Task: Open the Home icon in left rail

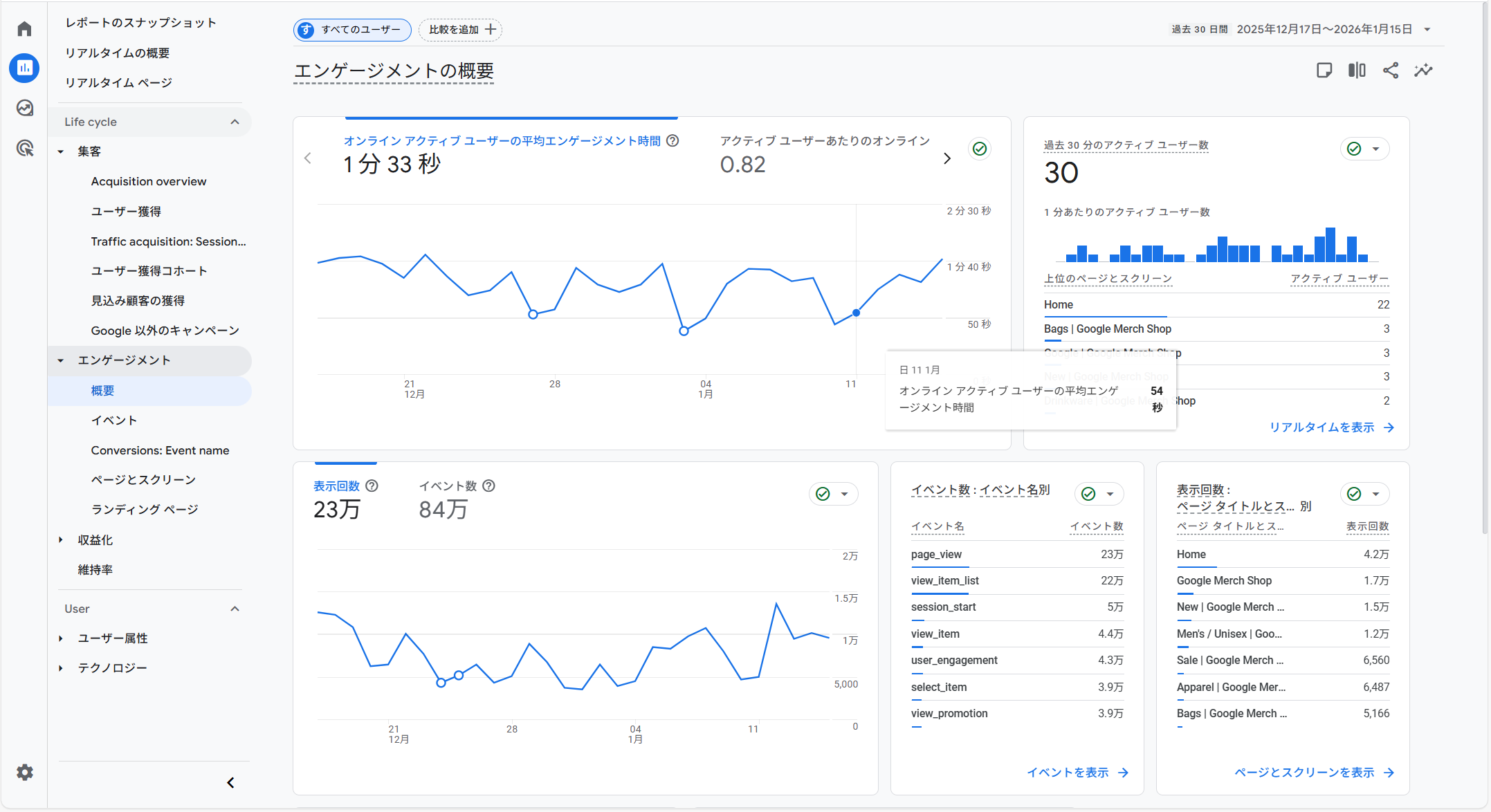Action: pyautogui.click(x=25, y=29)
